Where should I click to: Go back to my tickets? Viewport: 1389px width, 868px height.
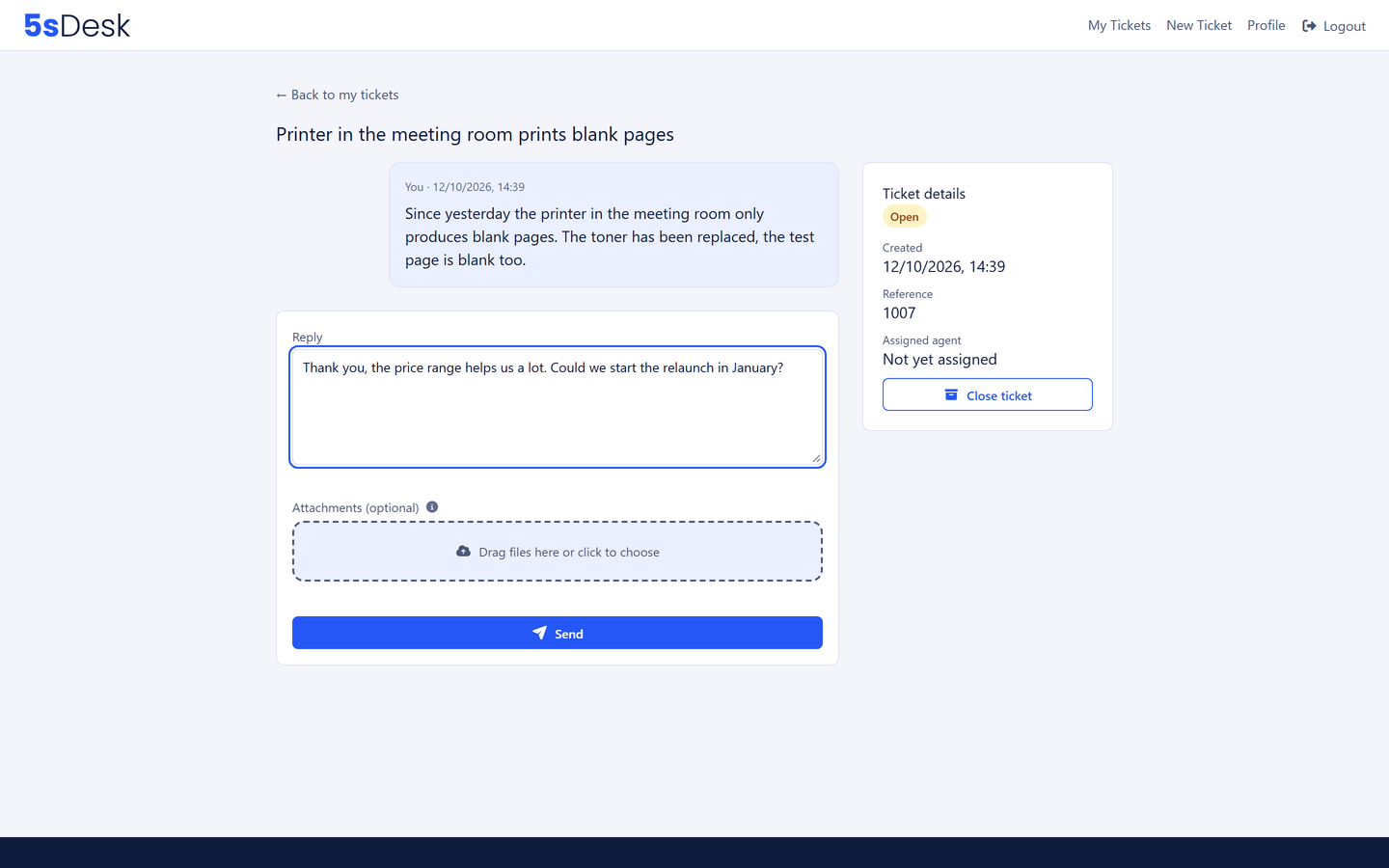[x=338, y=95]
